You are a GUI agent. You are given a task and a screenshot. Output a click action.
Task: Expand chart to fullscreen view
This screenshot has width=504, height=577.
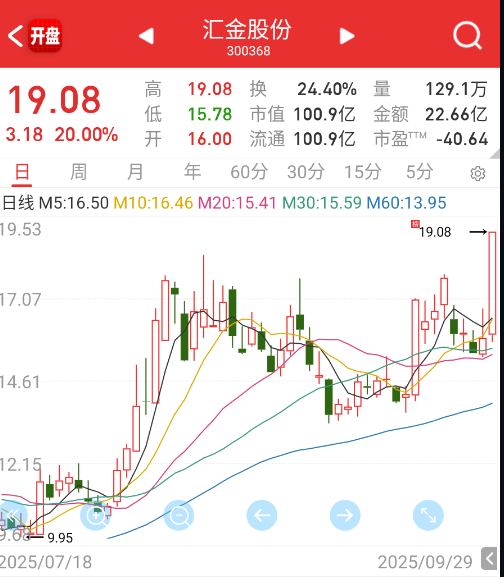click(x=428, y=515)
